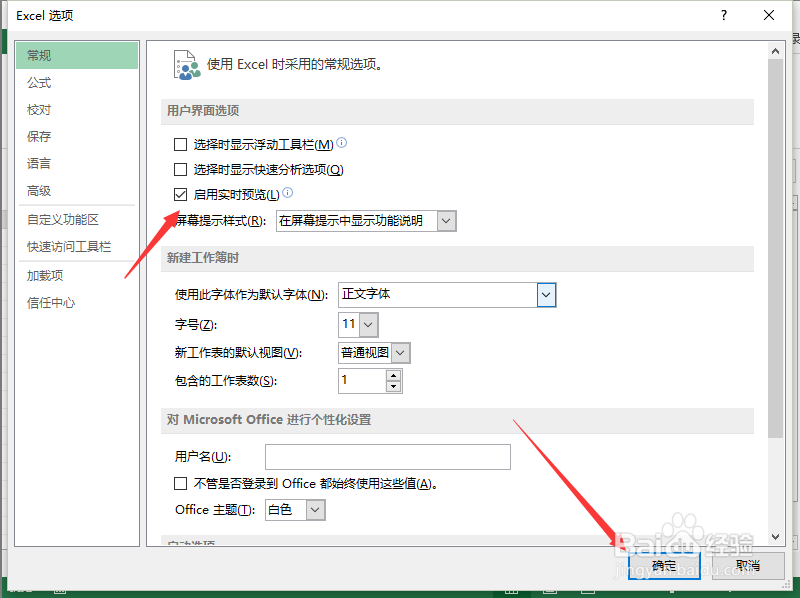The image size is (800, 598).
Task: Enable 选择时显示浮动工具栏 checkbox
Action: pyautogui.click(x=181, y=144)
